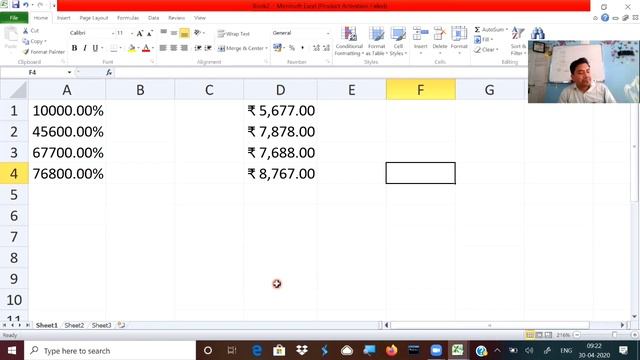Switch to the Page Layout tab
640x360 pixels.
pyautogui.click(x=93, y=18)
